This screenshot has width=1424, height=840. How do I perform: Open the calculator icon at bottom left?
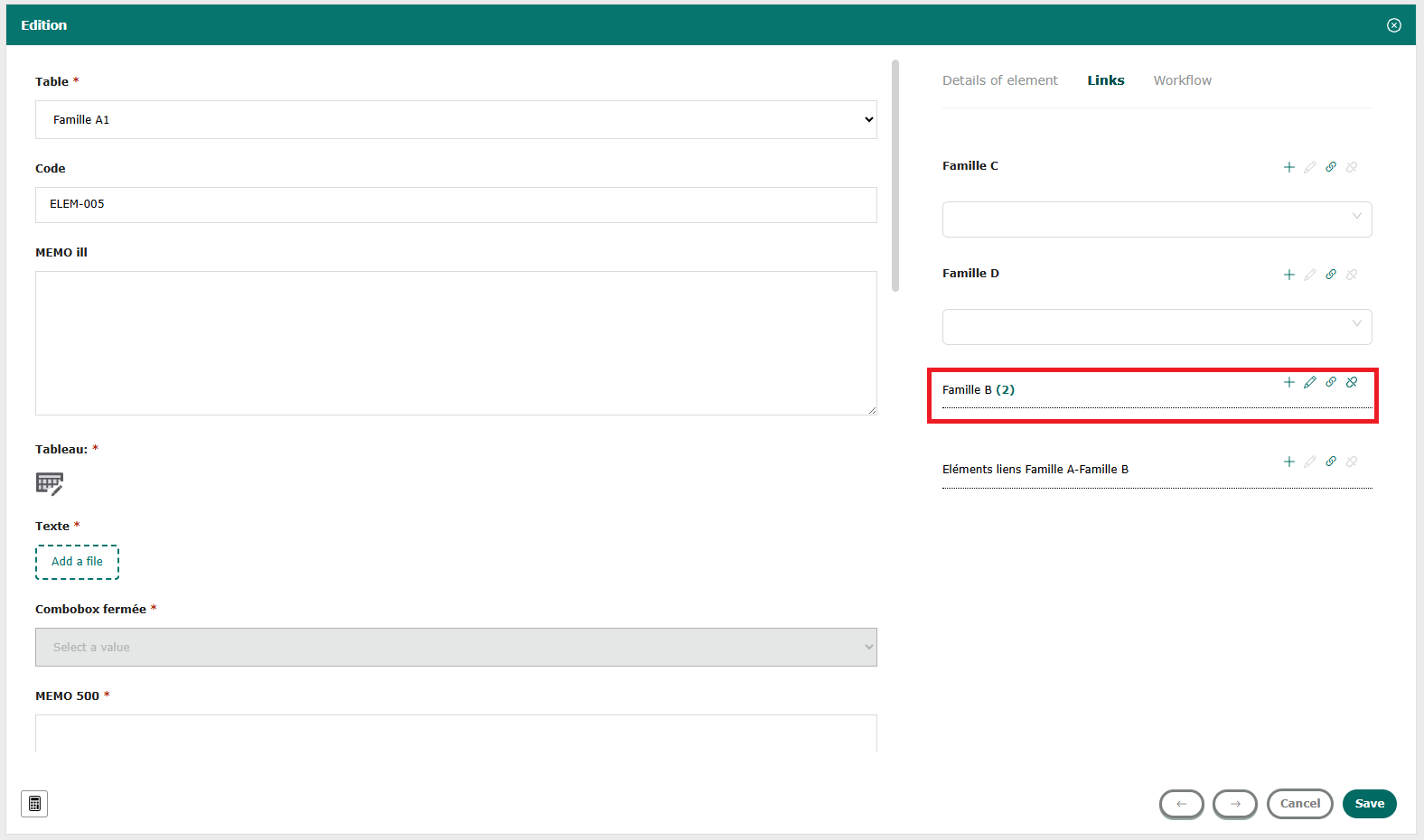[x=34, y=803]
